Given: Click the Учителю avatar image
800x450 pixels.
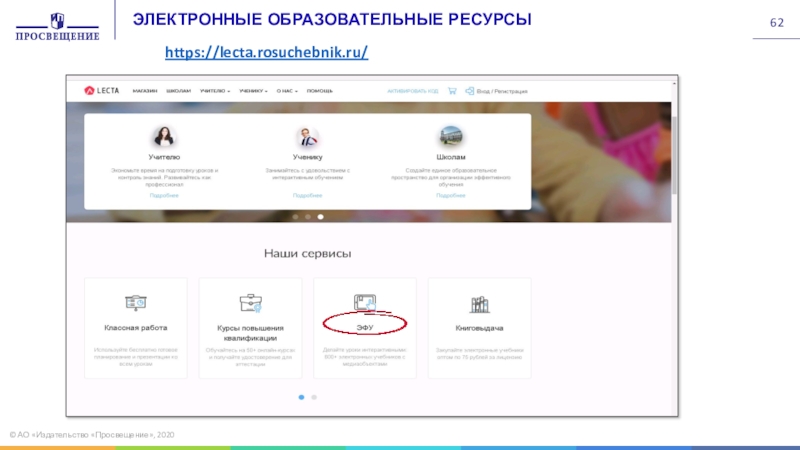Looking at the screenshot, I should [x=164, y=136].
